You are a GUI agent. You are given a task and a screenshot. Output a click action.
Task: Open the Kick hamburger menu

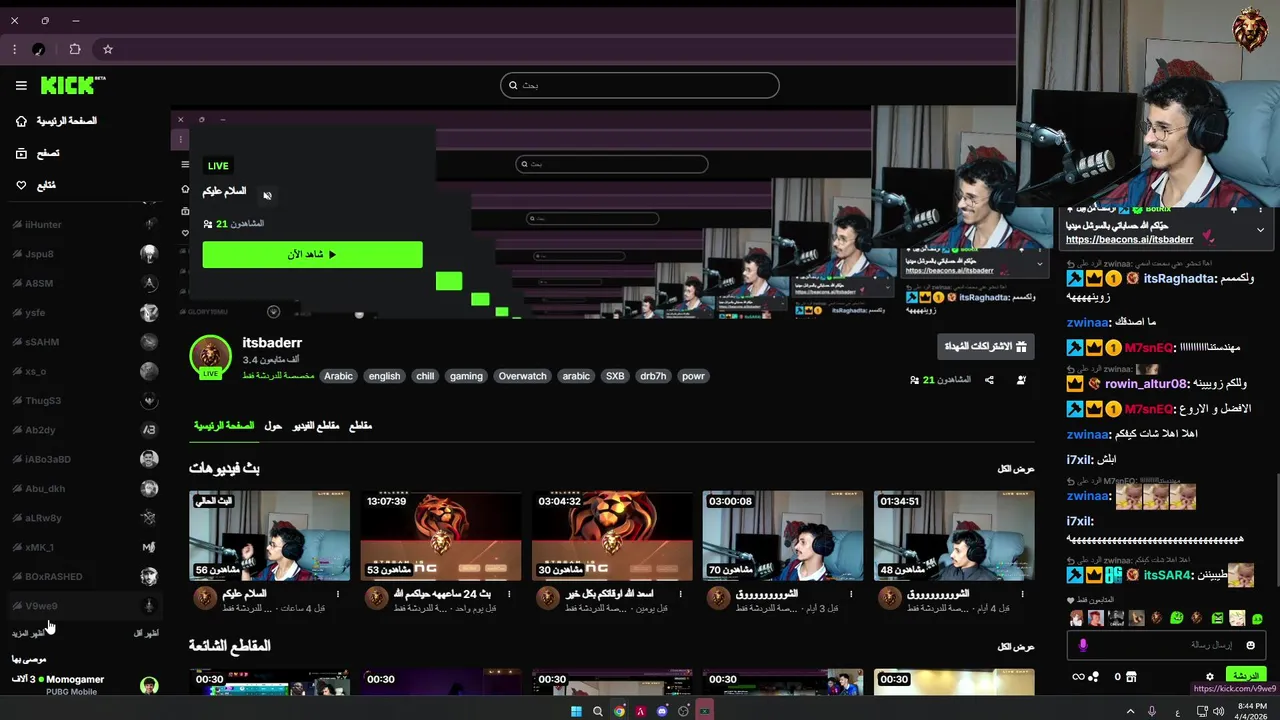click(x=21, y=86)
